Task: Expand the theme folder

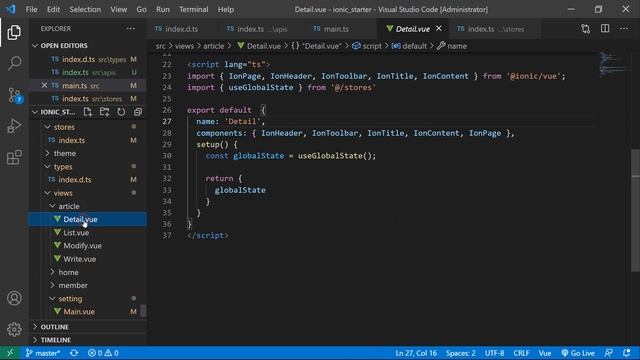Action: coord(64,153)
